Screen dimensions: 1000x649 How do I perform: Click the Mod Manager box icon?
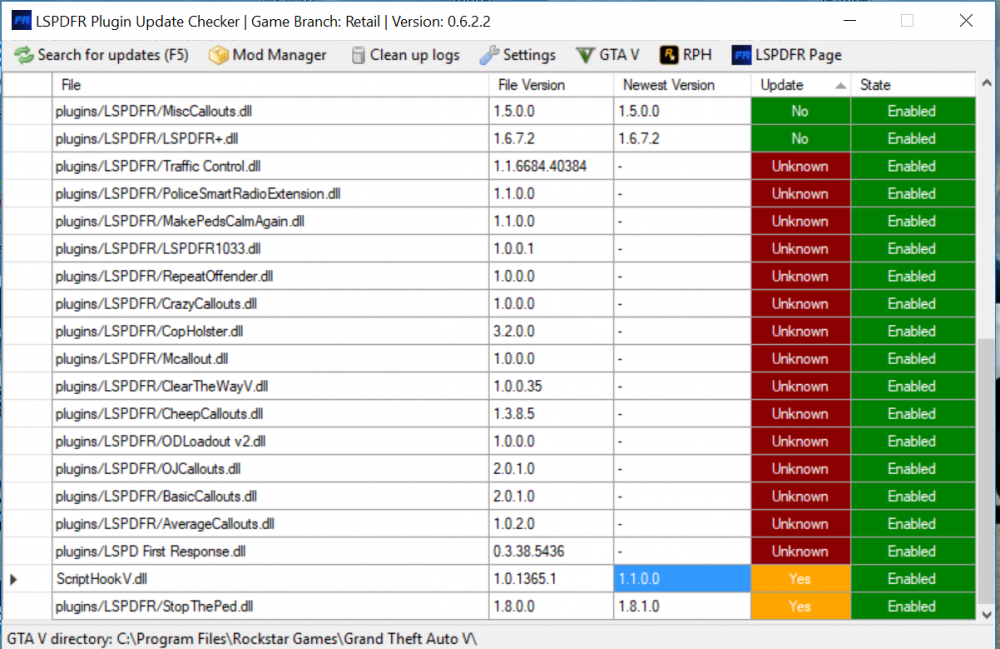(218, 55)
